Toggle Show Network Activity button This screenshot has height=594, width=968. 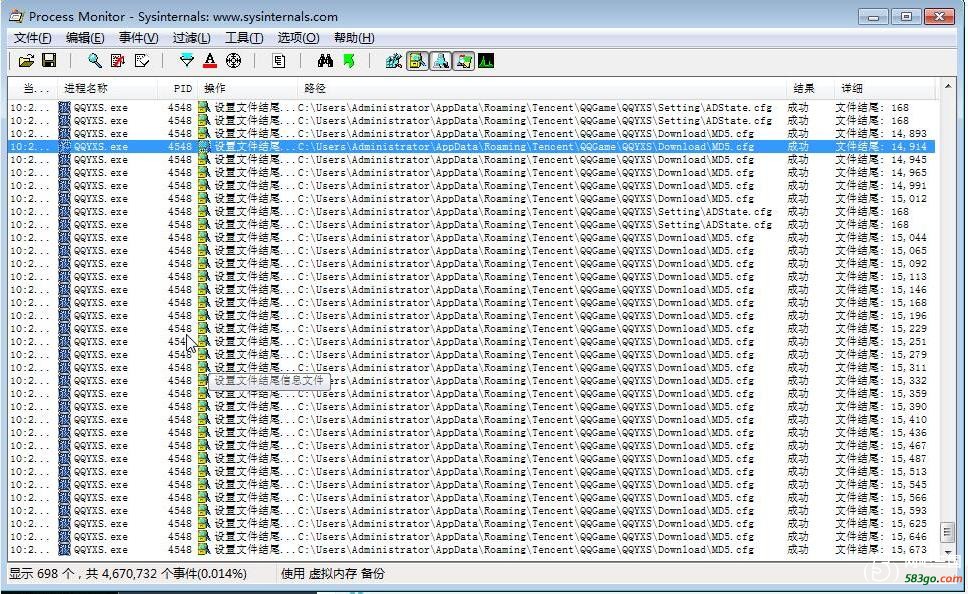click(440, 61)
